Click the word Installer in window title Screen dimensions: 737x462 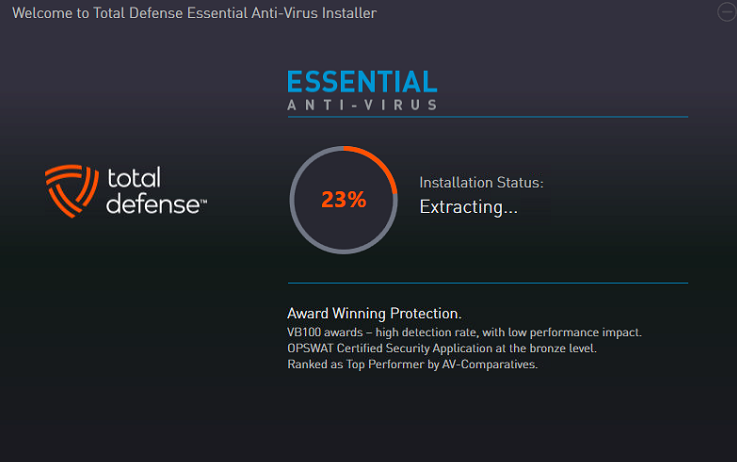349,13
